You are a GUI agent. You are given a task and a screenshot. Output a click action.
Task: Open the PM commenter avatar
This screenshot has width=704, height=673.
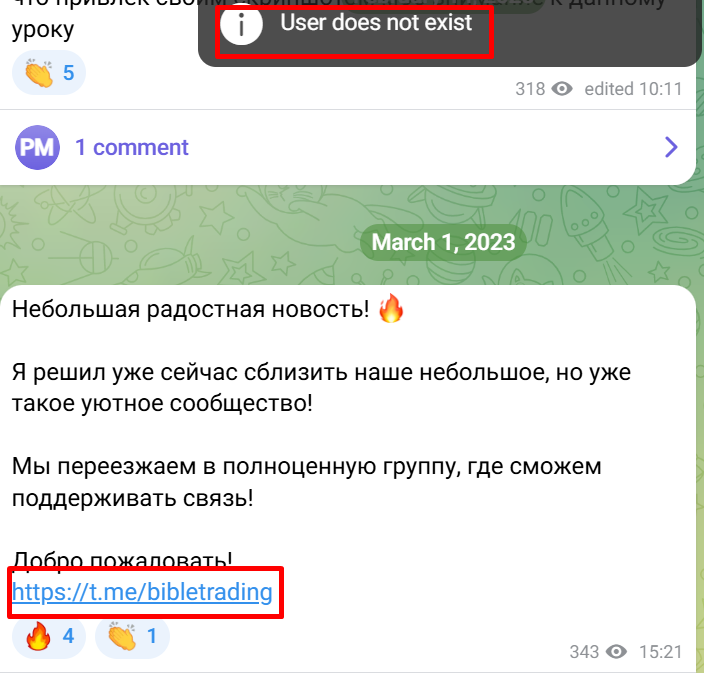pyautogui.click(x=37, y=147)
